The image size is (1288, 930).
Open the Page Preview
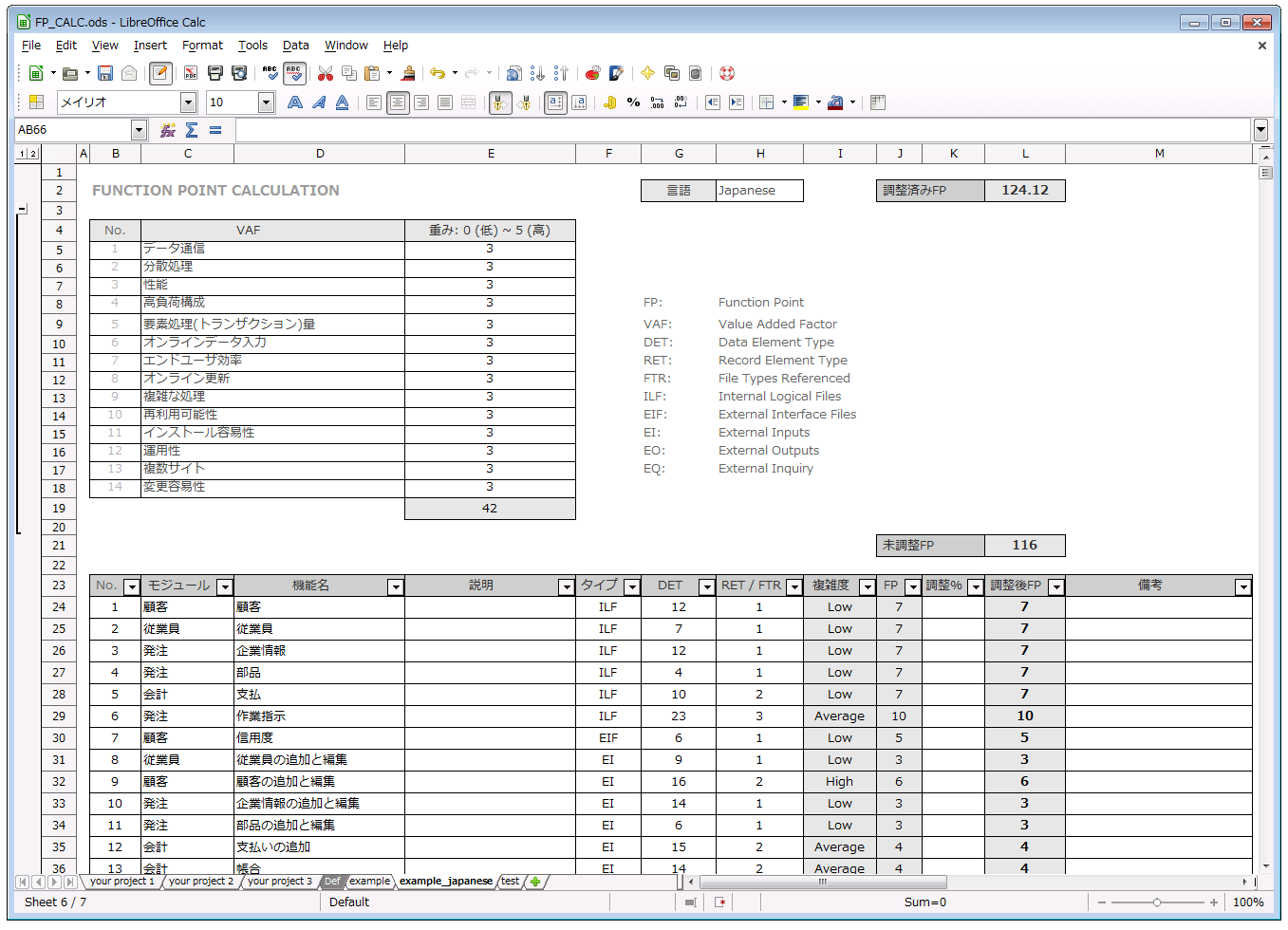click(x=237, y=73)
